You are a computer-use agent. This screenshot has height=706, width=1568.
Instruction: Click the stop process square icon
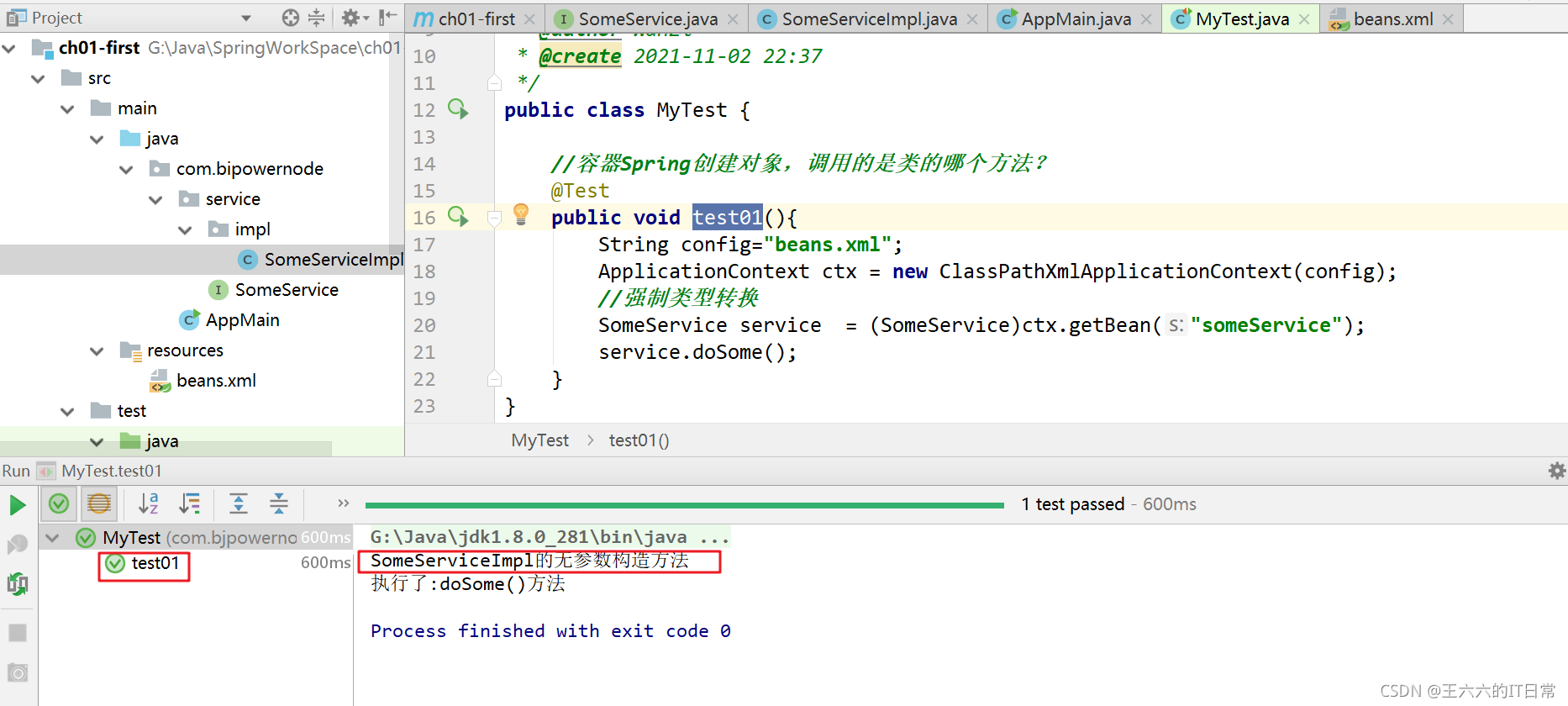[18, 633]
